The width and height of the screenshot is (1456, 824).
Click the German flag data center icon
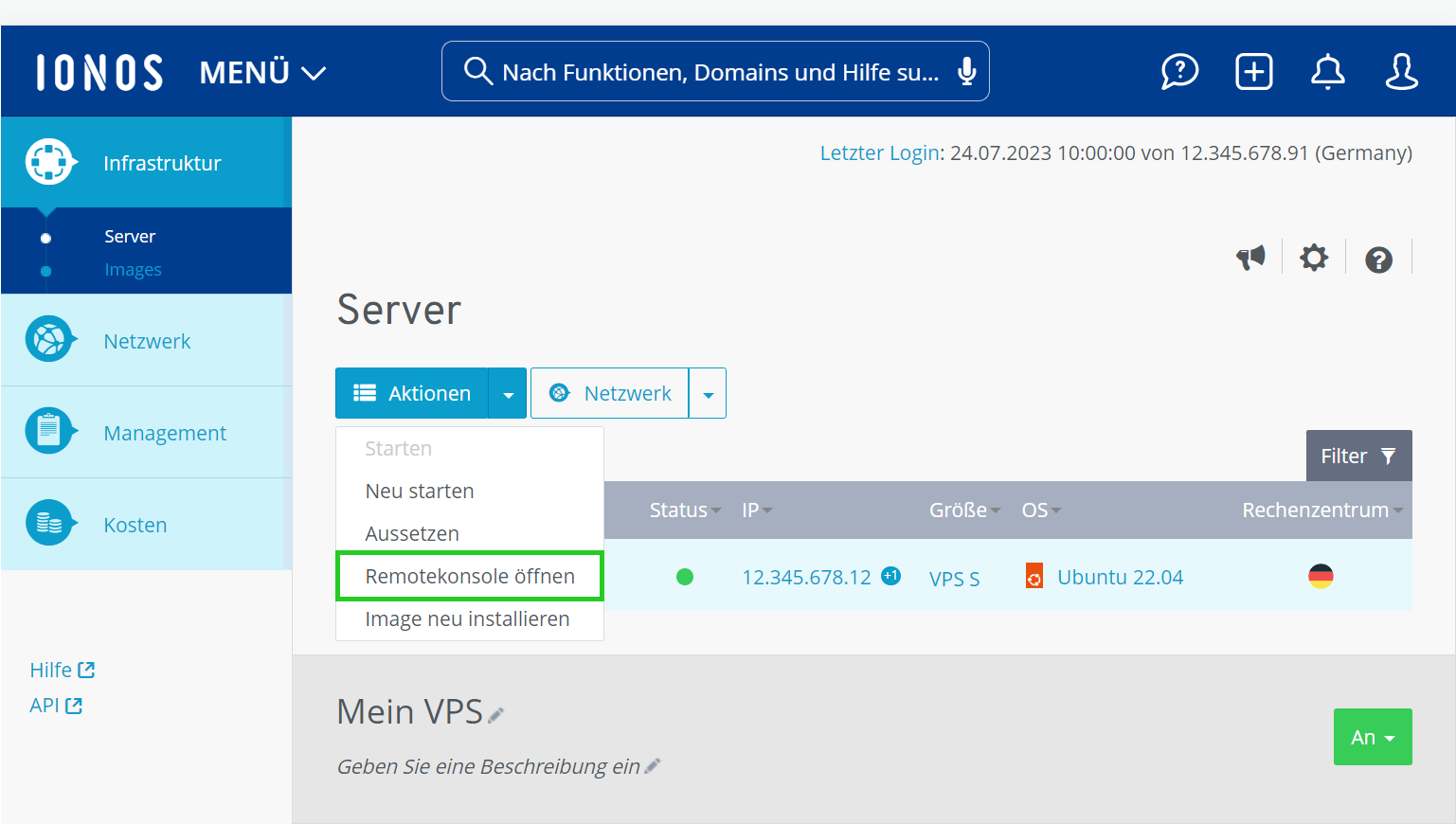point(1321,575)
